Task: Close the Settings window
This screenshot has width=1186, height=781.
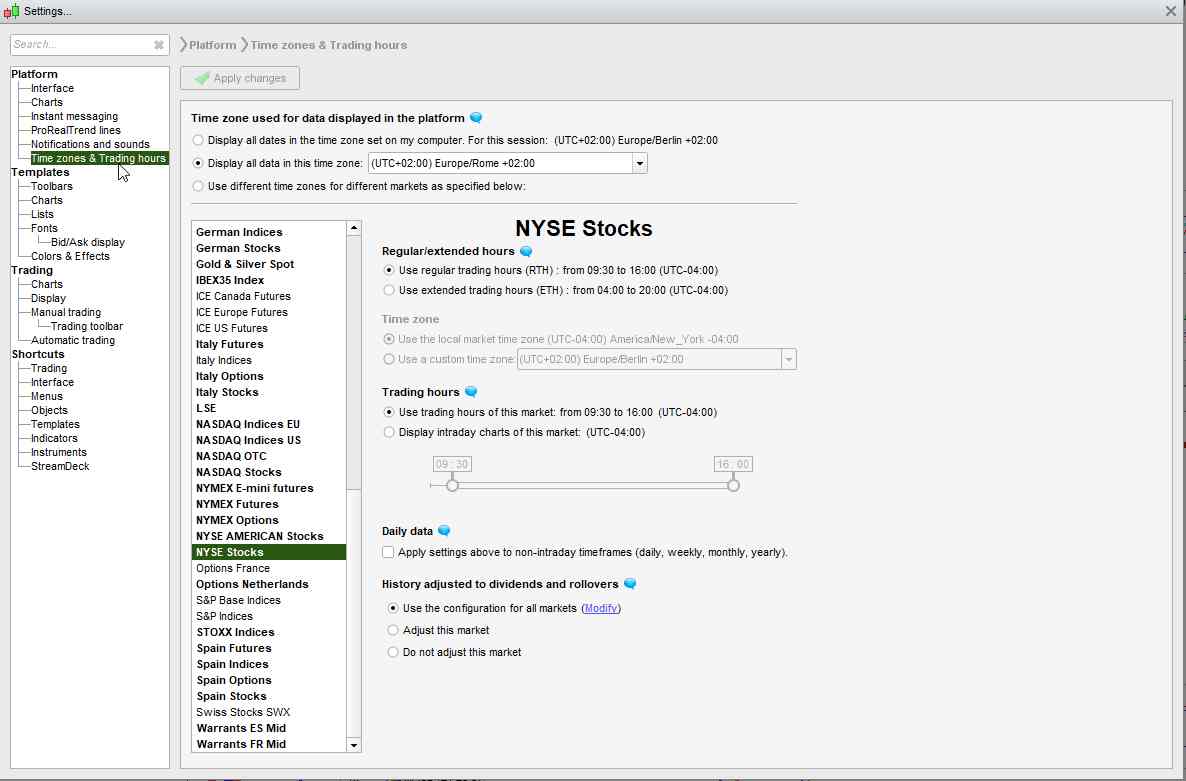Action: pyautogui.click(x=1170, y=11)
